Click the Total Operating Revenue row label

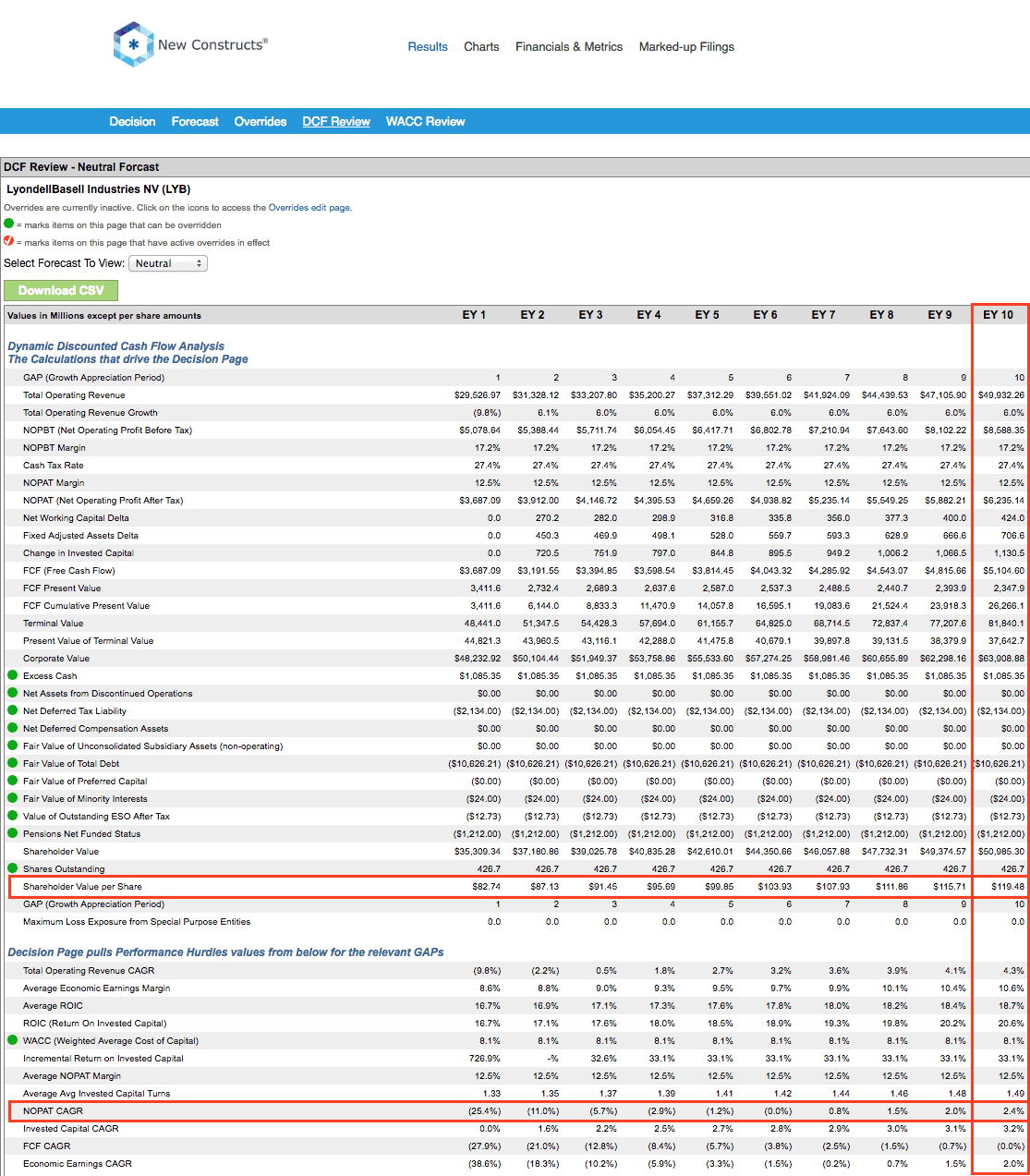74,394
